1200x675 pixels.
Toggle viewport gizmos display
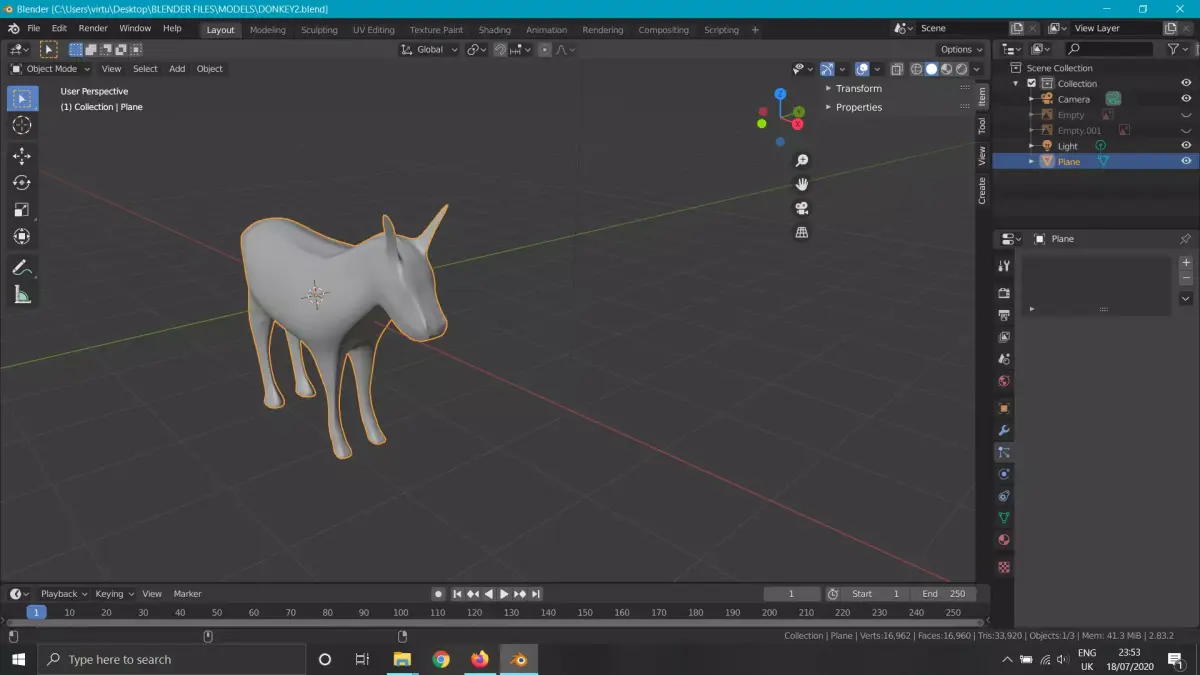827,69
